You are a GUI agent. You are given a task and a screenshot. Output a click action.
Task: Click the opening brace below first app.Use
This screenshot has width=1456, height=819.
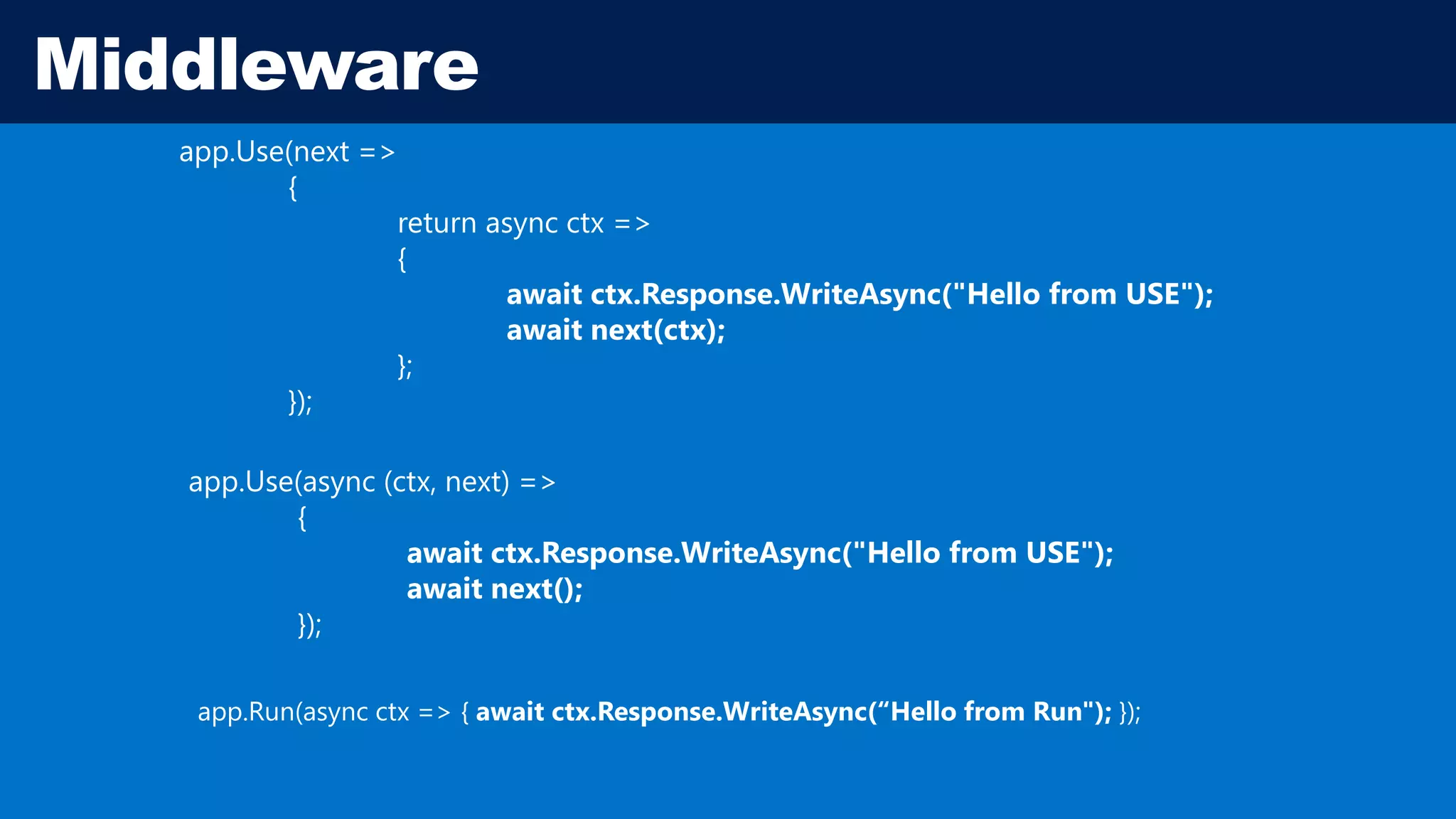tap(293, 188)
